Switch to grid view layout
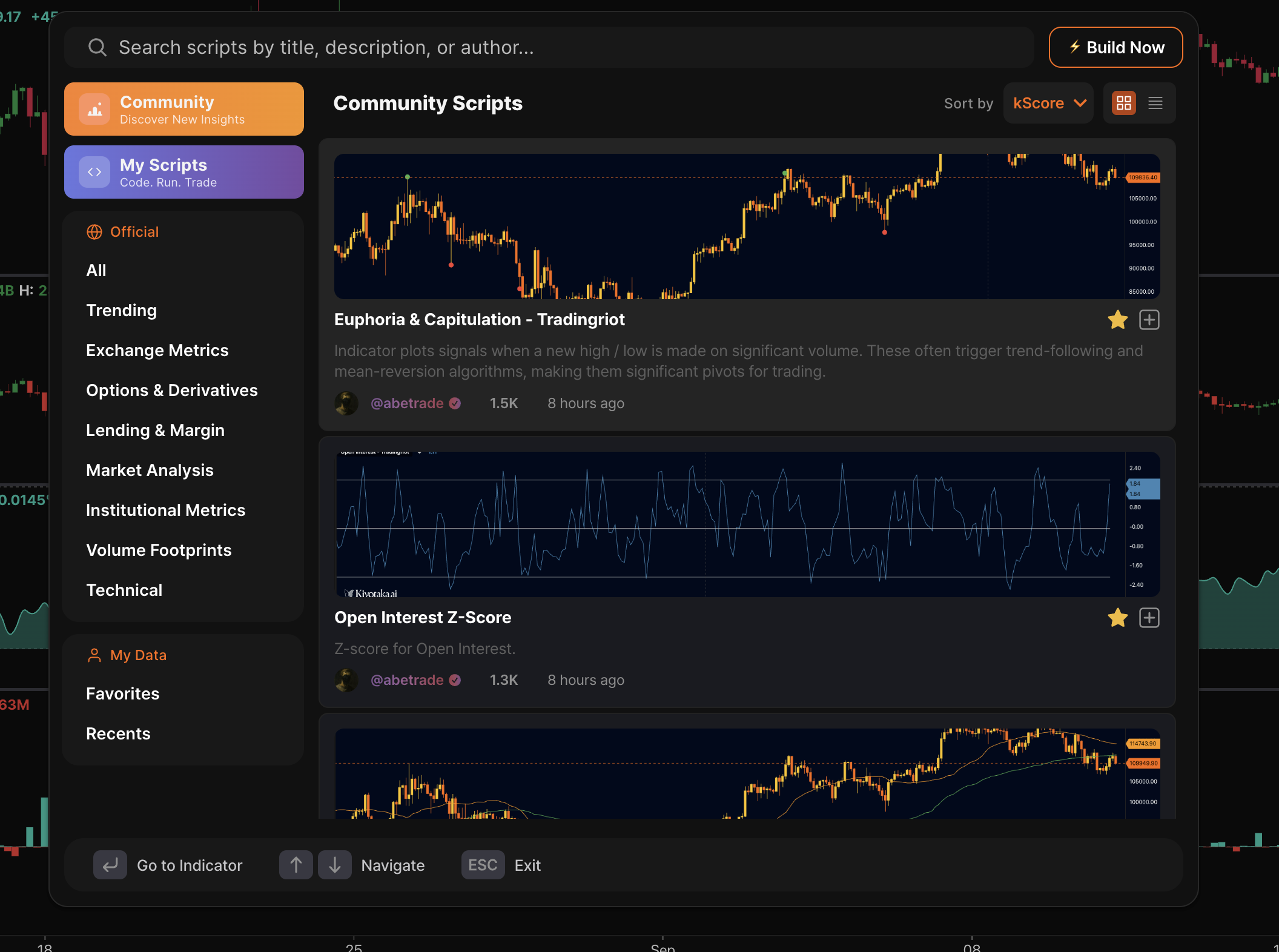This screenshot has width=1279, height=952. 1124,103
